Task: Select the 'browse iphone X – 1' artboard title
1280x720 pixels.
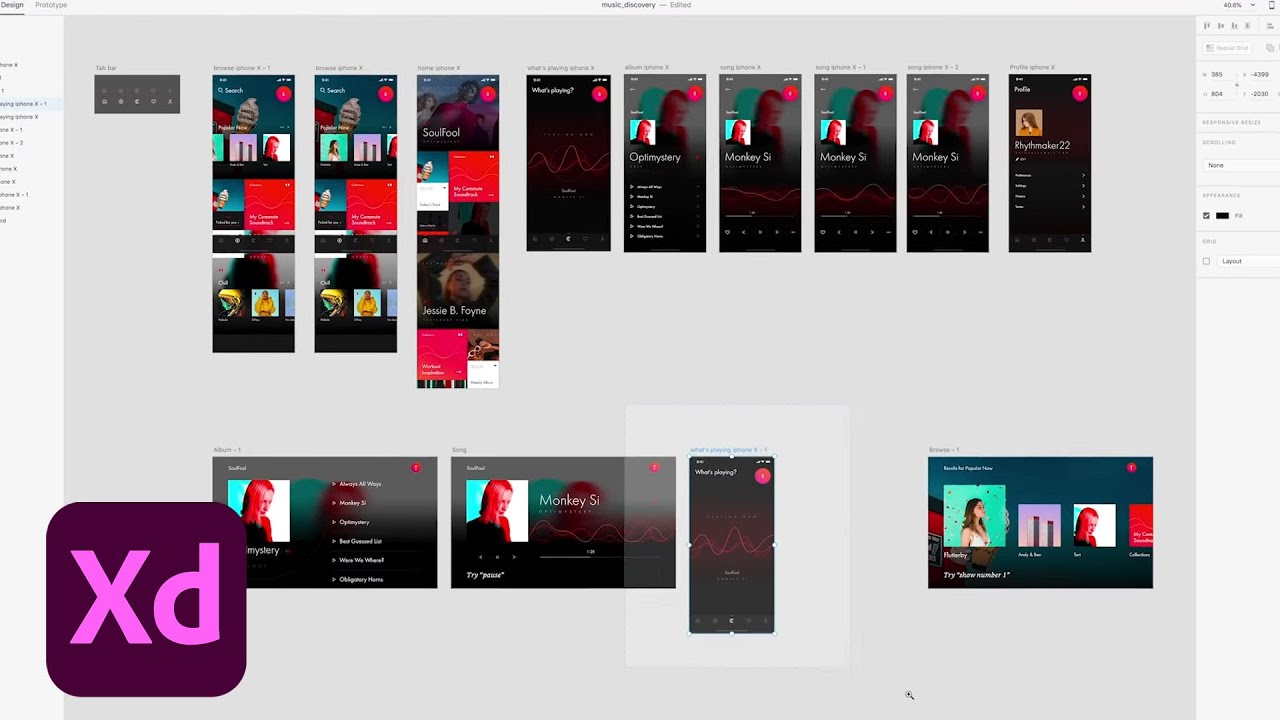Action: (242, 68)
